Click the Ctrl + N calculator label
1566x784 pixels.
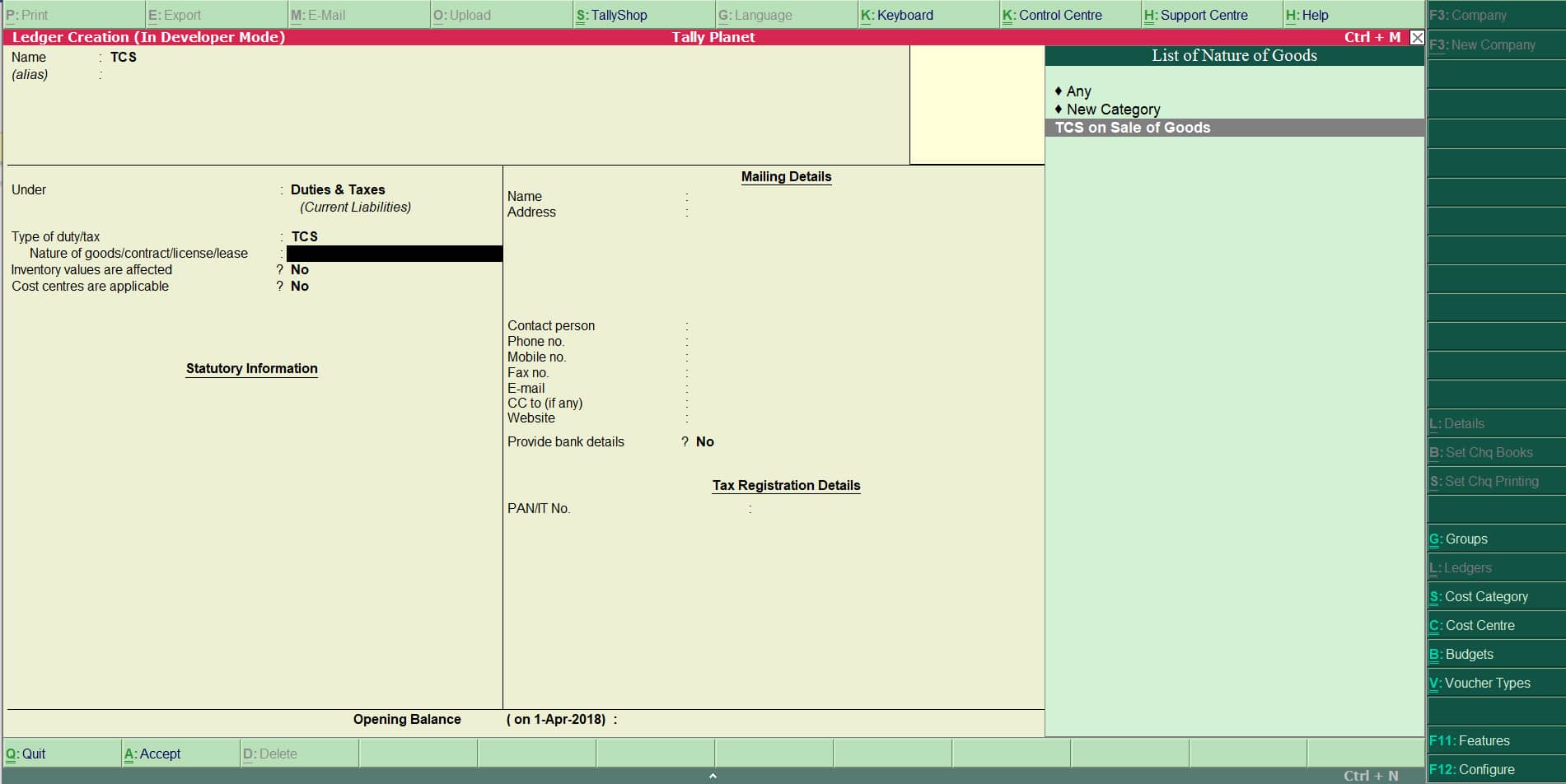pos(1371,776)
